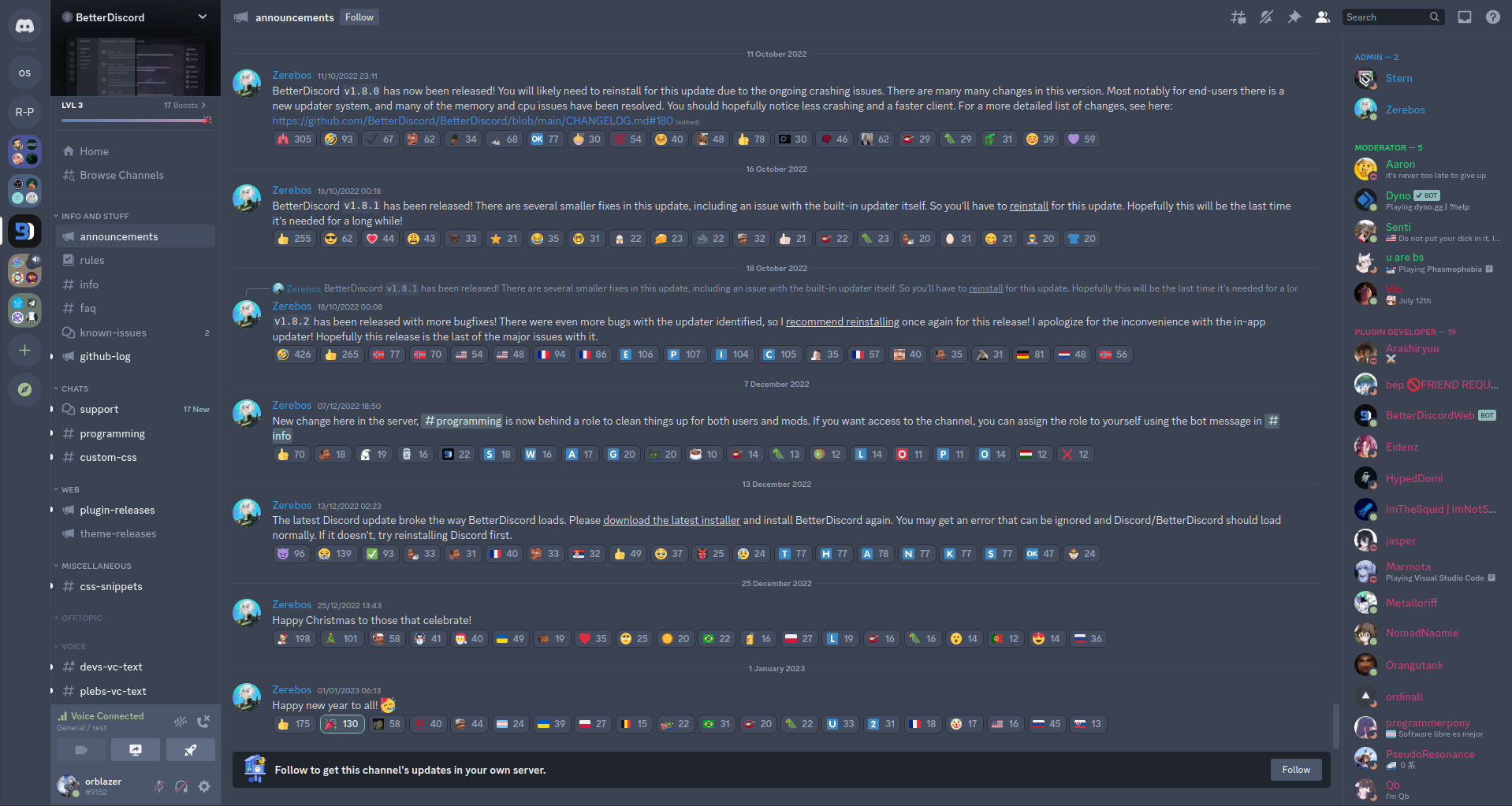
Task: Toggle microphone mute
Action: (x=158, y=786)
